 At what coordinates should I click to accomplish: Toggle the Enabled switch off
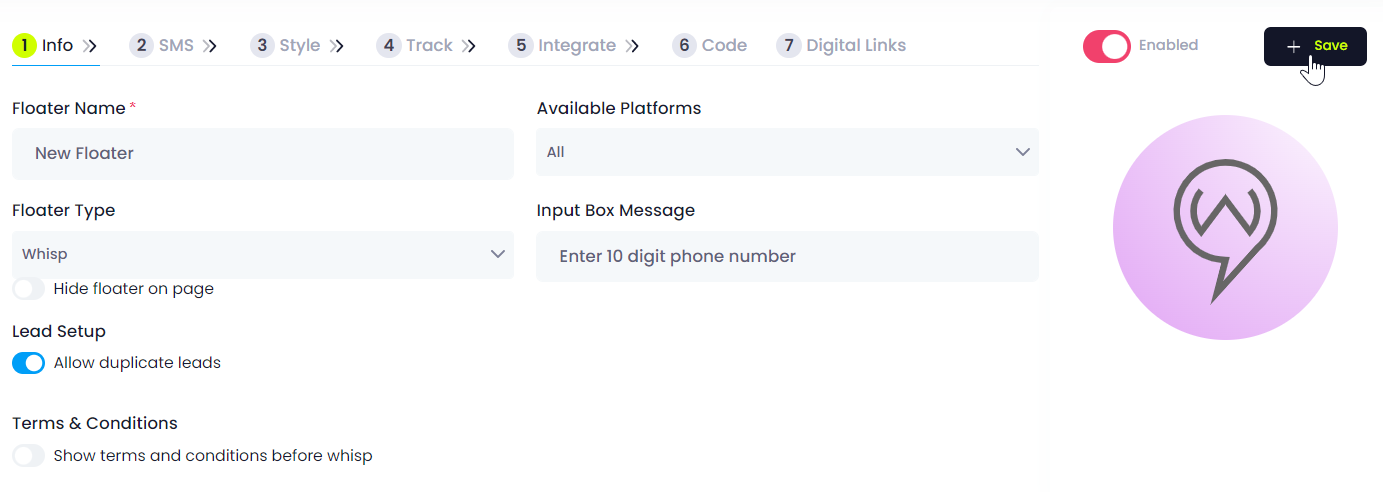[1107, 46]
